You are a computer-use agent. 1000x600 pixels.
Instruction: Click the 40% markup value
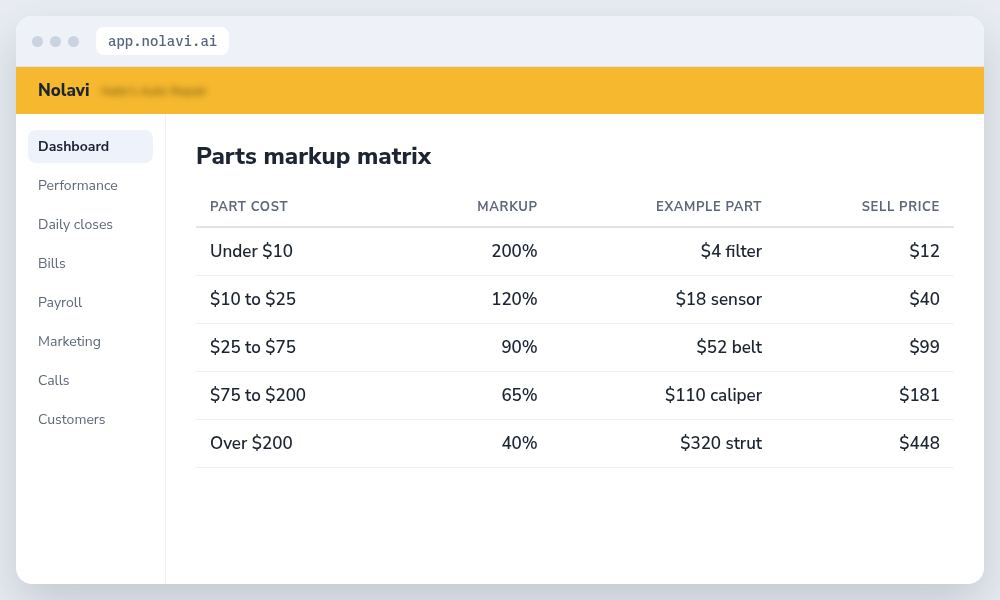[519, 443]
